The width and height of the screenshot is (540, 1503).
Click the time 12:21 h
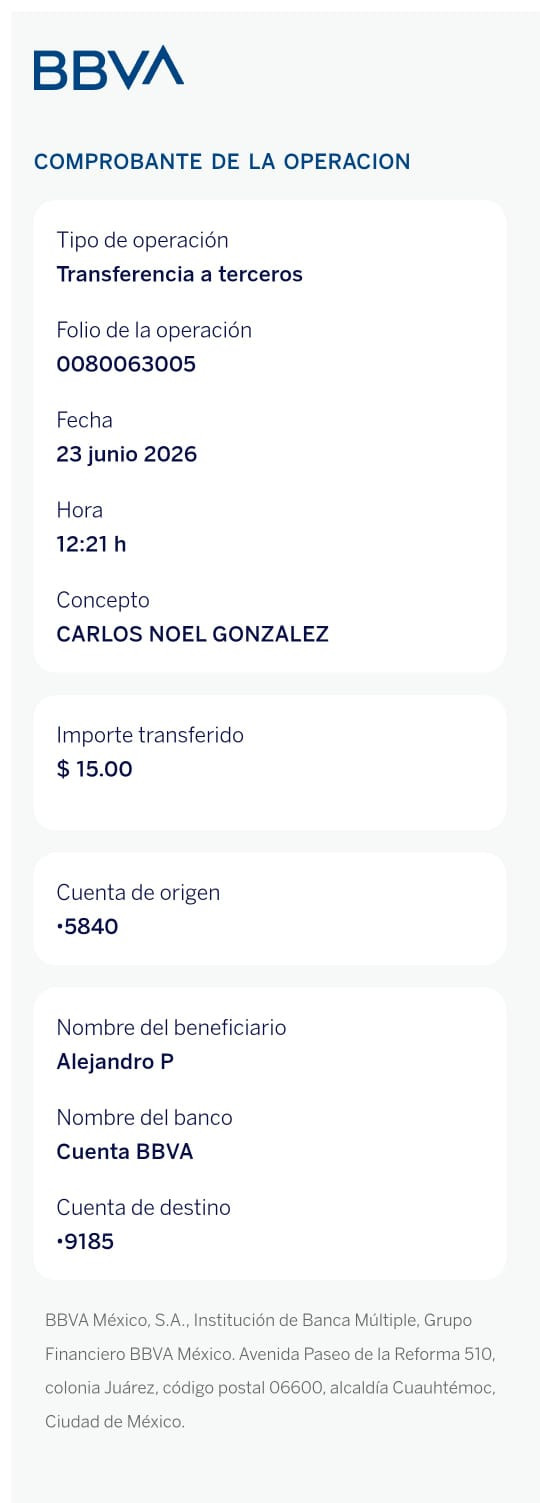point(92,544)
